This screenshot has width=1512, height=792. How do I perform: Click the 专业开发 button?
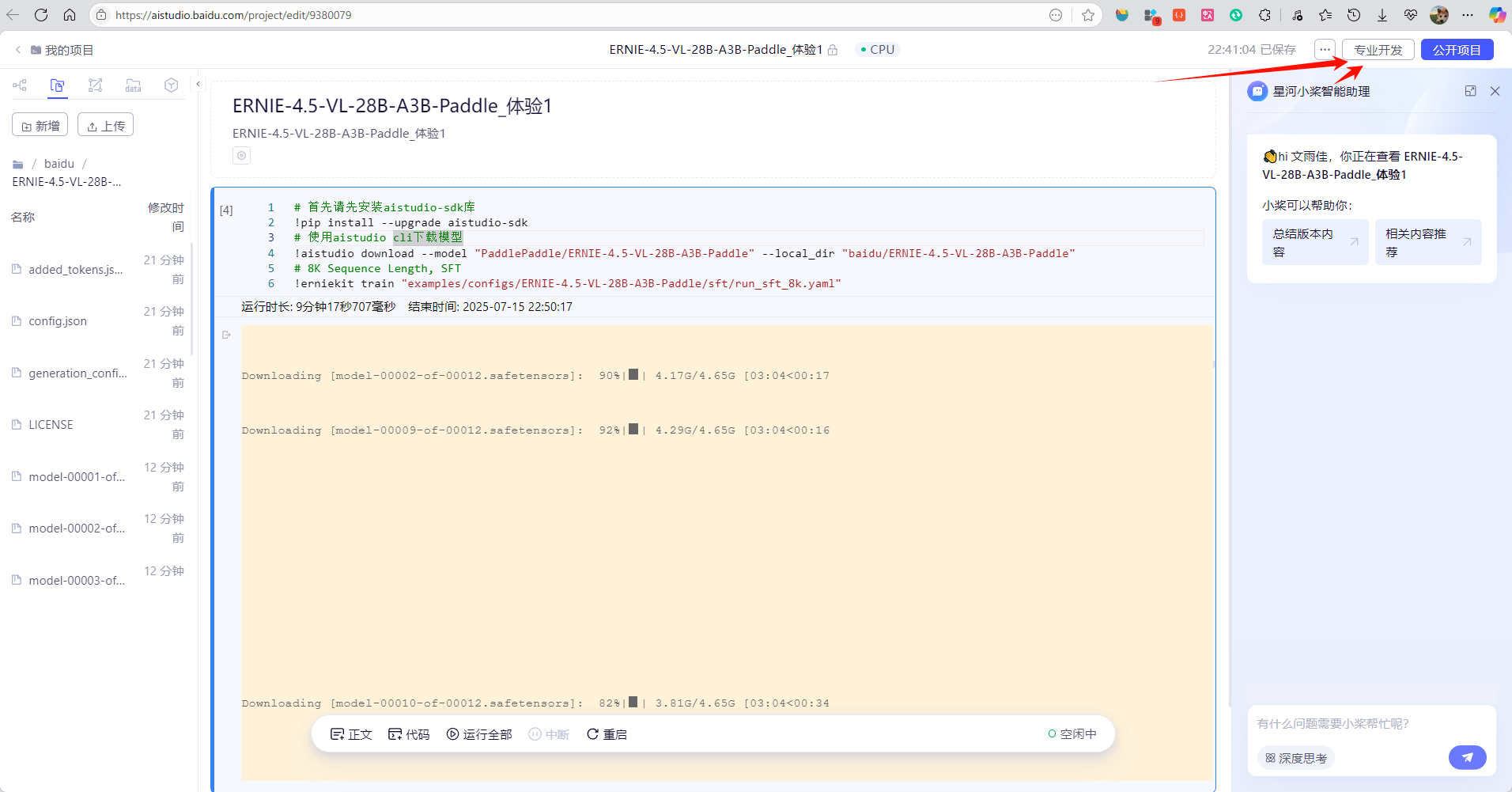[x=1378, y=49]
